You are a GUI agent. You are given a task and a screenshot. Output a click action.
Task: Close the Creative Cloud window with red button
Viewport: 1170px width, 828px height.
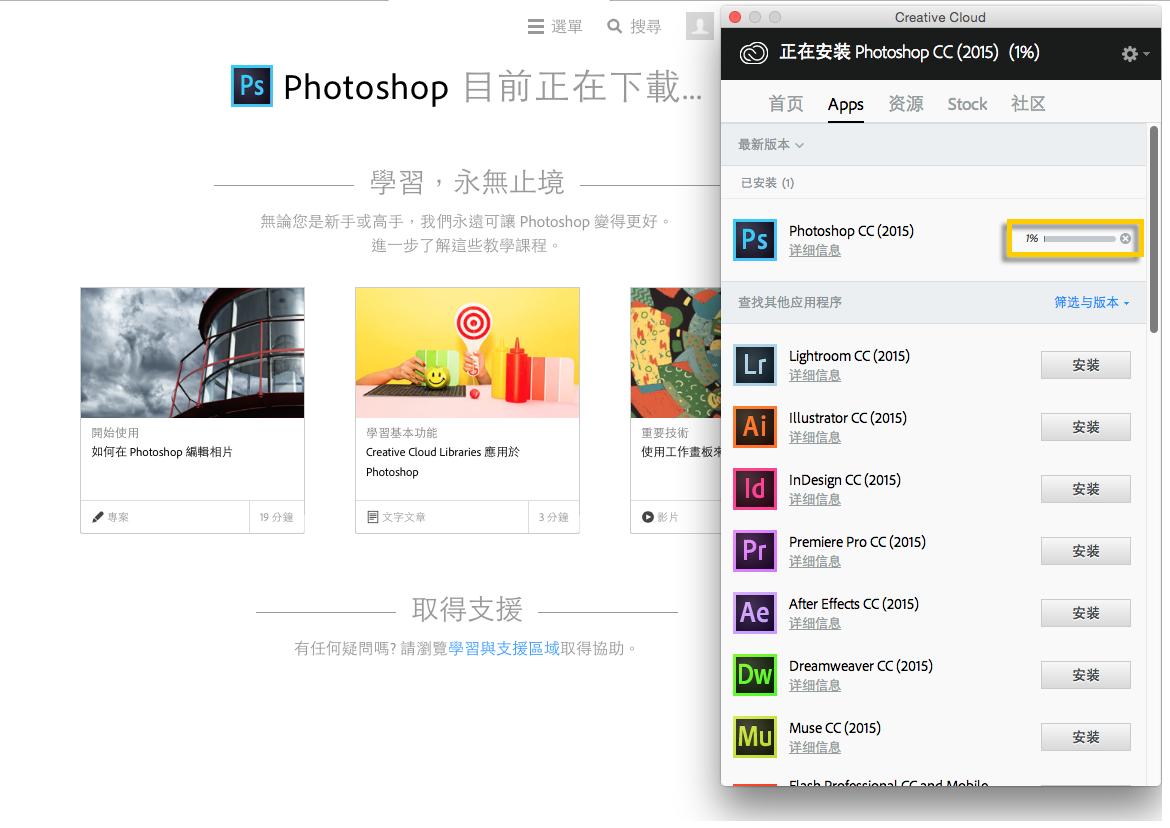(x=735, y=17)
